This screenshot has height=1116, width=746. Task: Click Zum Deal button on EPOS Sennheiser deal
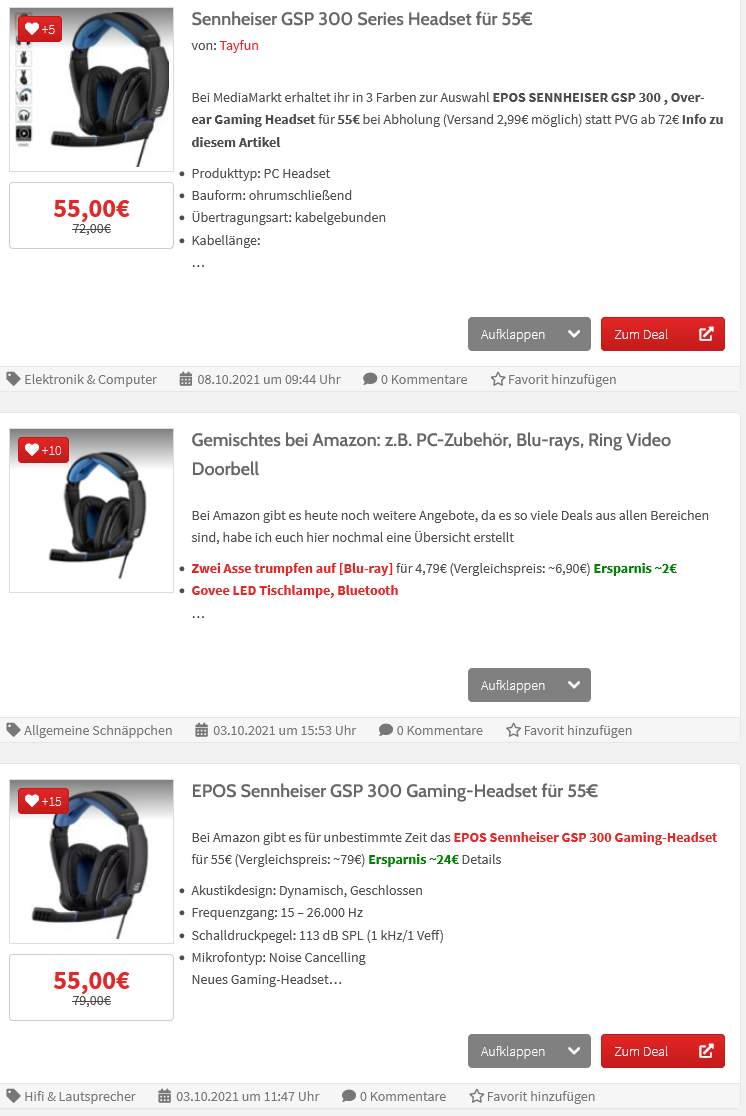662,1051
